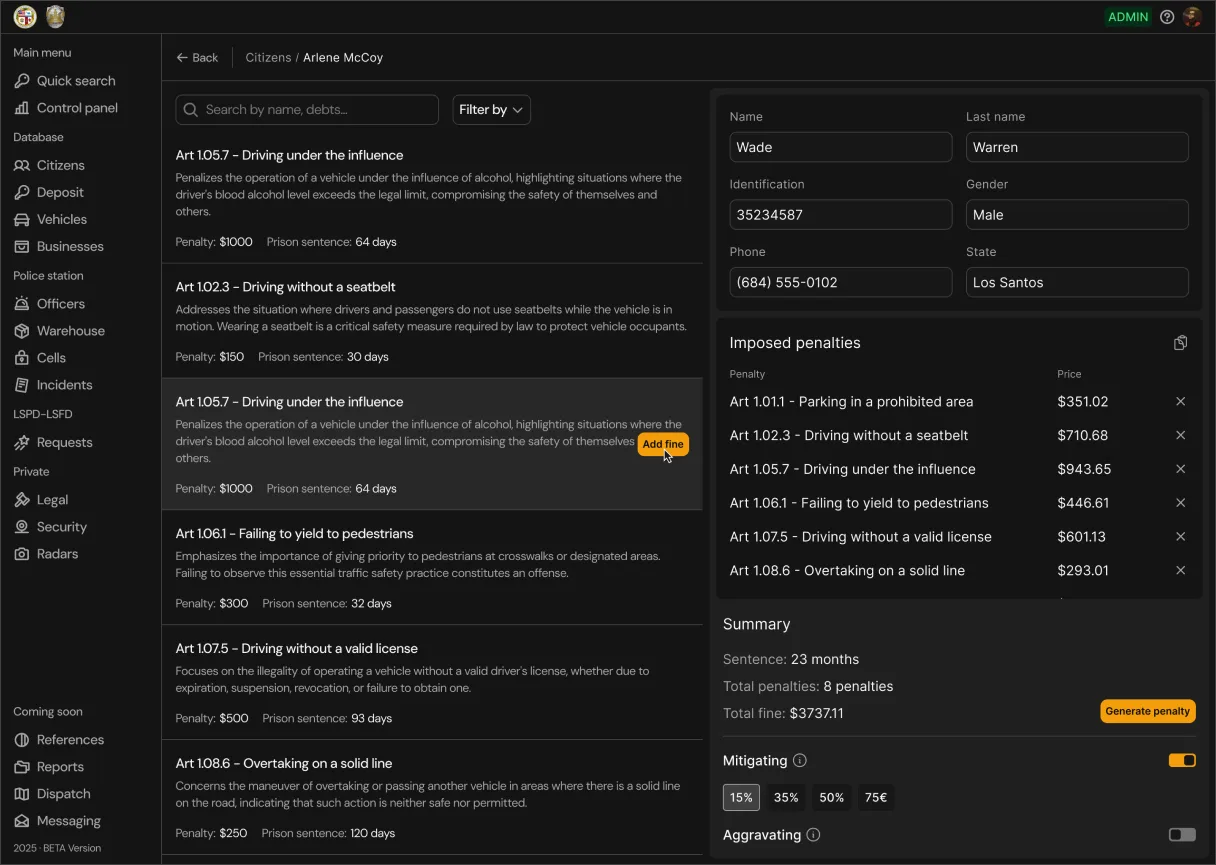The height and width of the screenshot is (865, 1216).
Task: Click the Add fine button
Action: [663, 444]
